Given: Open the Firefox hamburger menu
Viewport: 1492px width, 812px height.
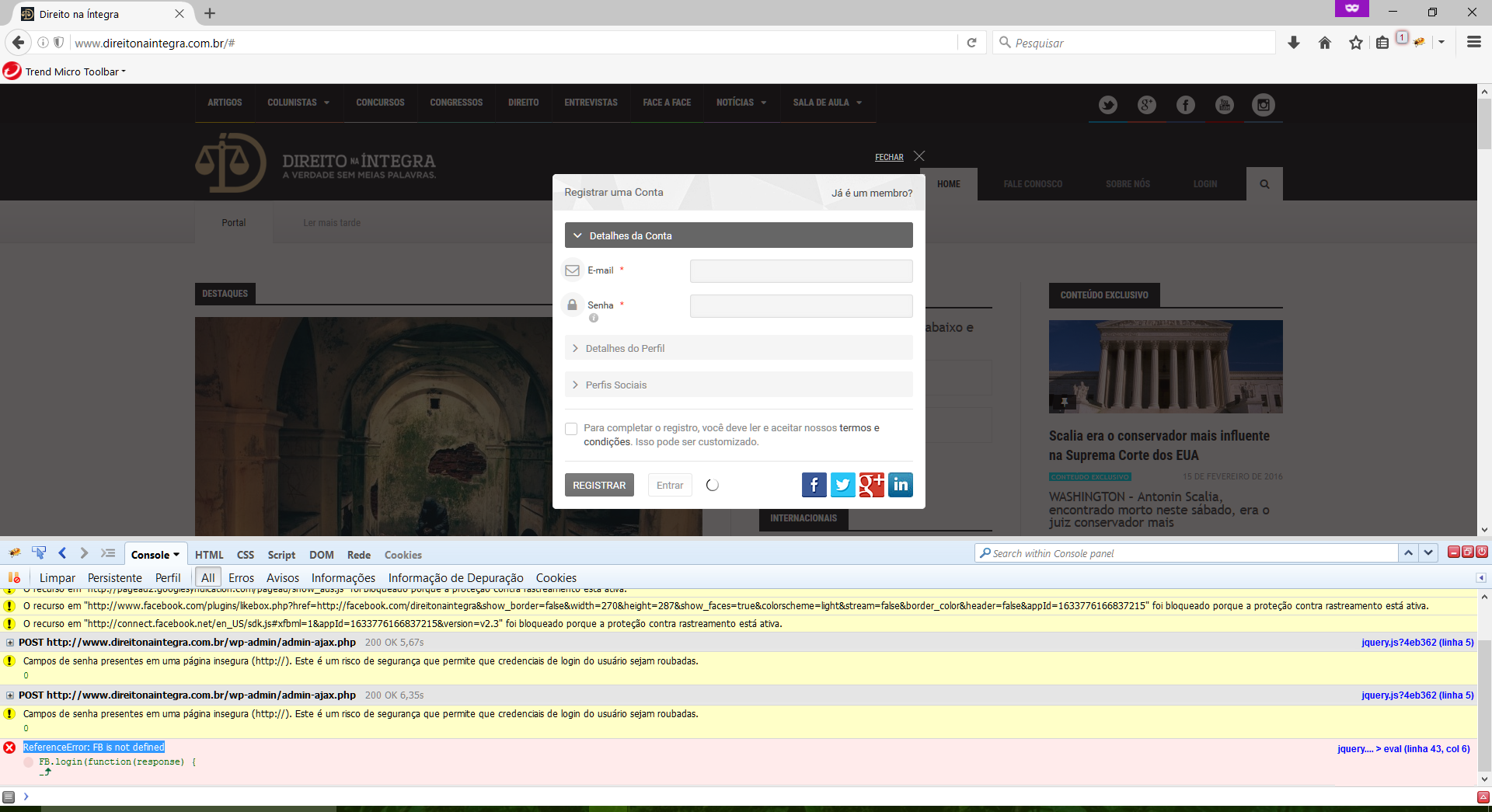Looking at the screenshot, I should click(1473, 43).
